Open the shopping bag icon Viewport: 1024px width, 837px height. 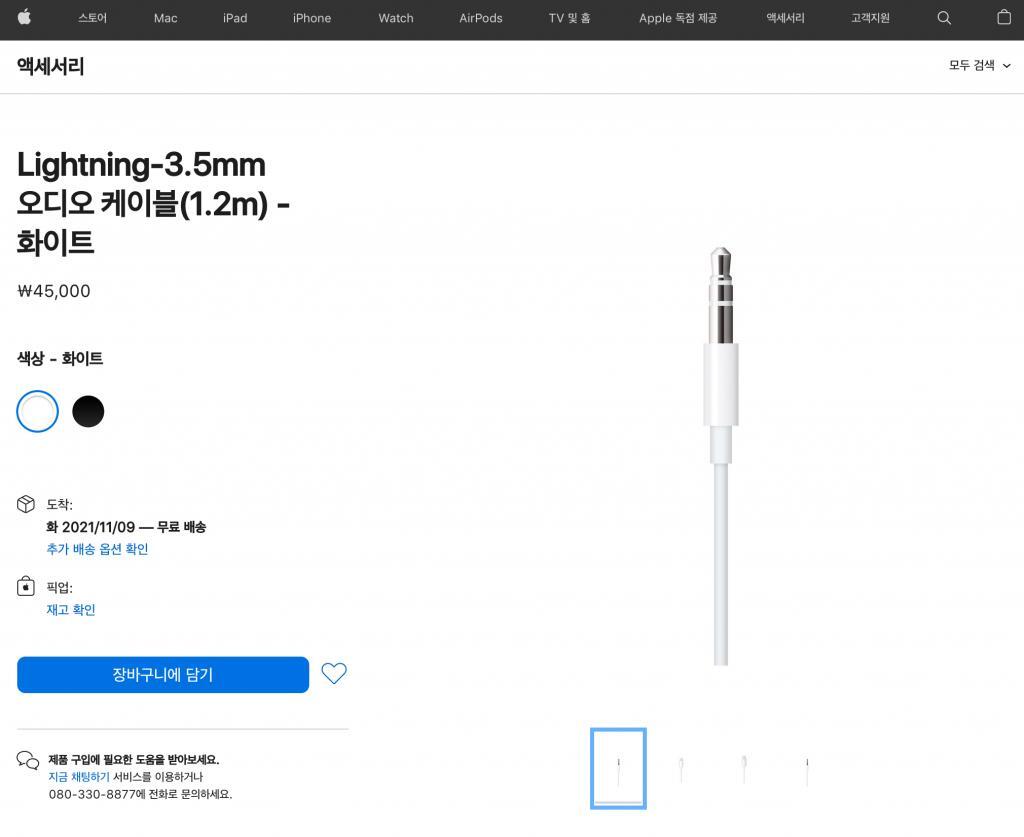pos(1004,17)
